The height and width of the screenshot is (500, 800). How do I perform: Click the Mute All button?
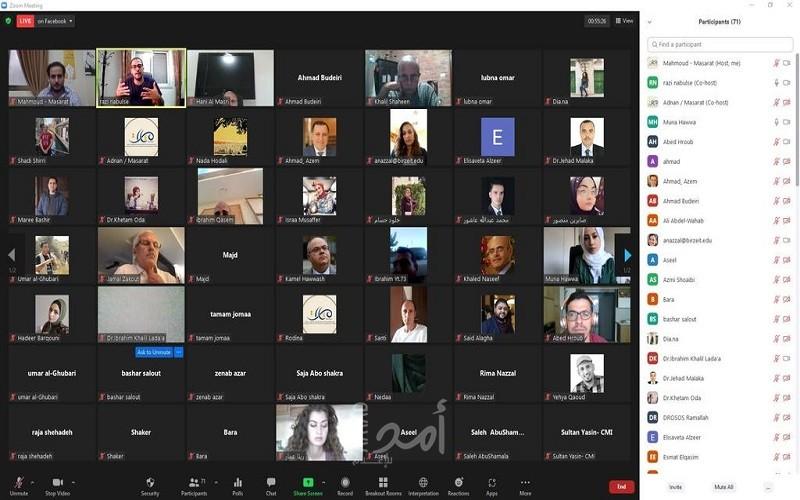(723, 487)
